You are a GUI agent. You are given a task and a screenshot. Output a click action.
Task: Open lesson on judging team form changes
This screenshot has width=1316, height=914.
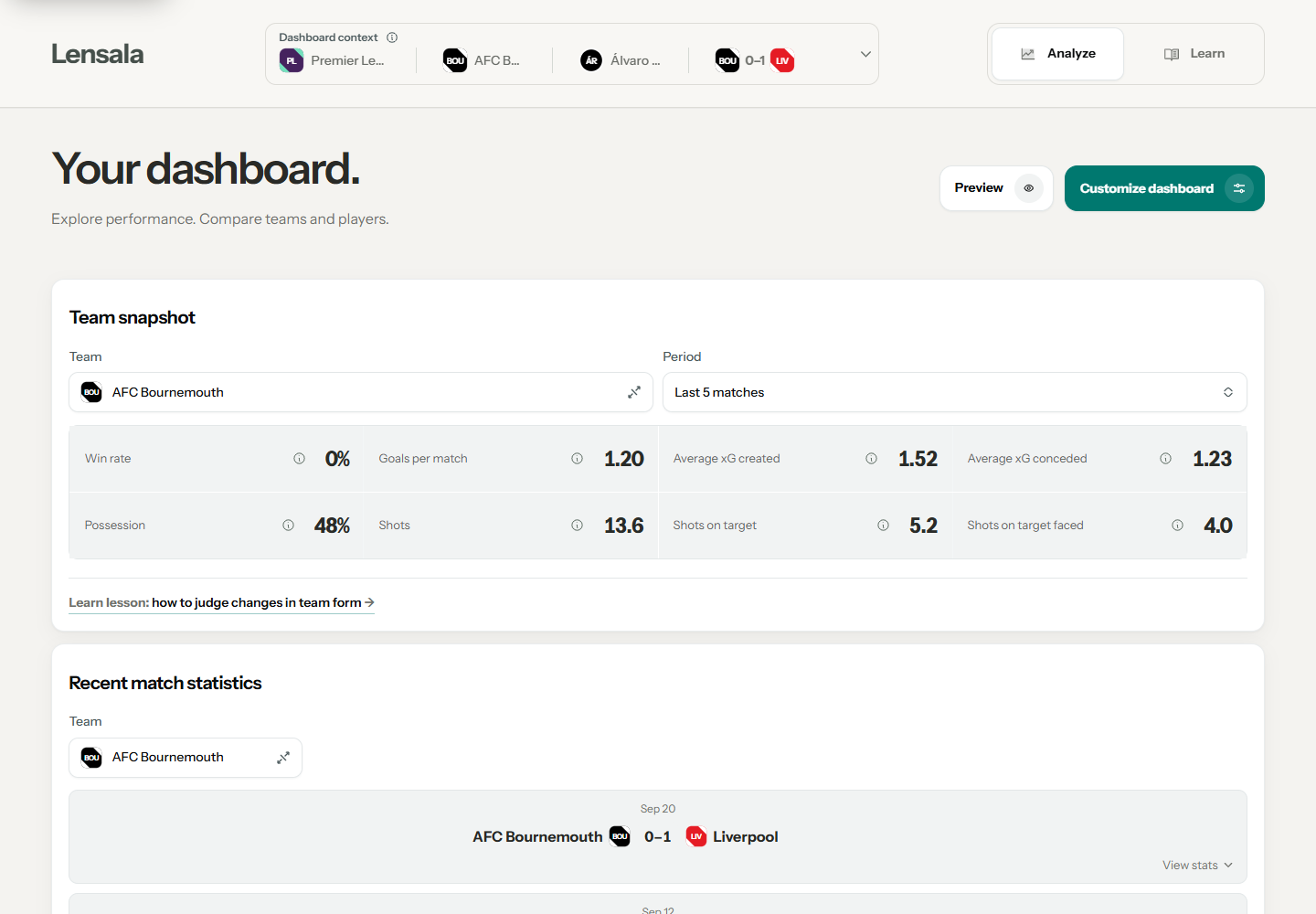click(222, 602)
